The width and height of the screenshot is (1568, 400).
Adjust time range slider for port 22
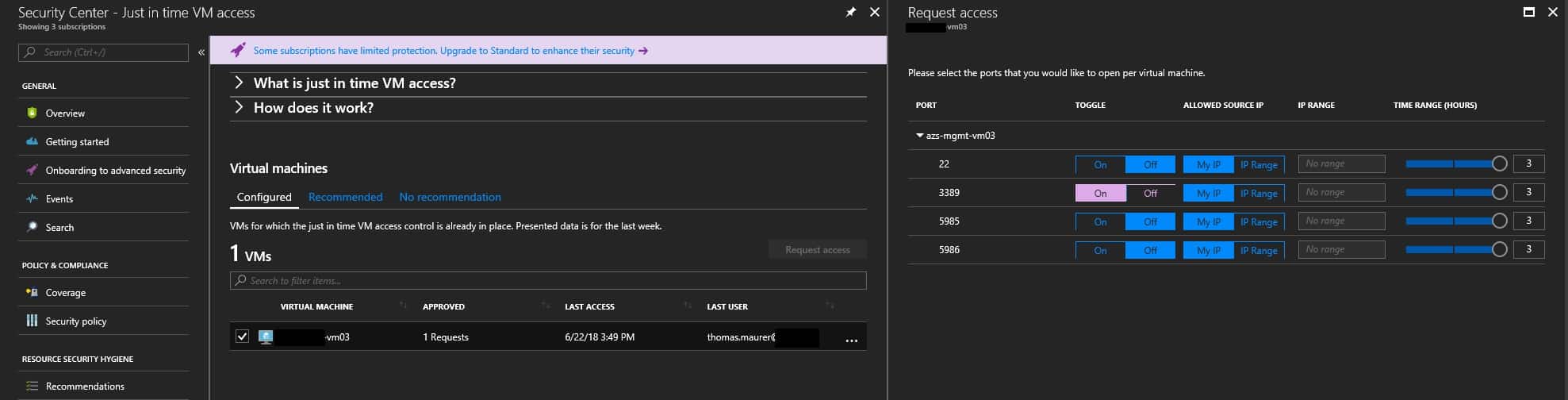coord(1455,163)
